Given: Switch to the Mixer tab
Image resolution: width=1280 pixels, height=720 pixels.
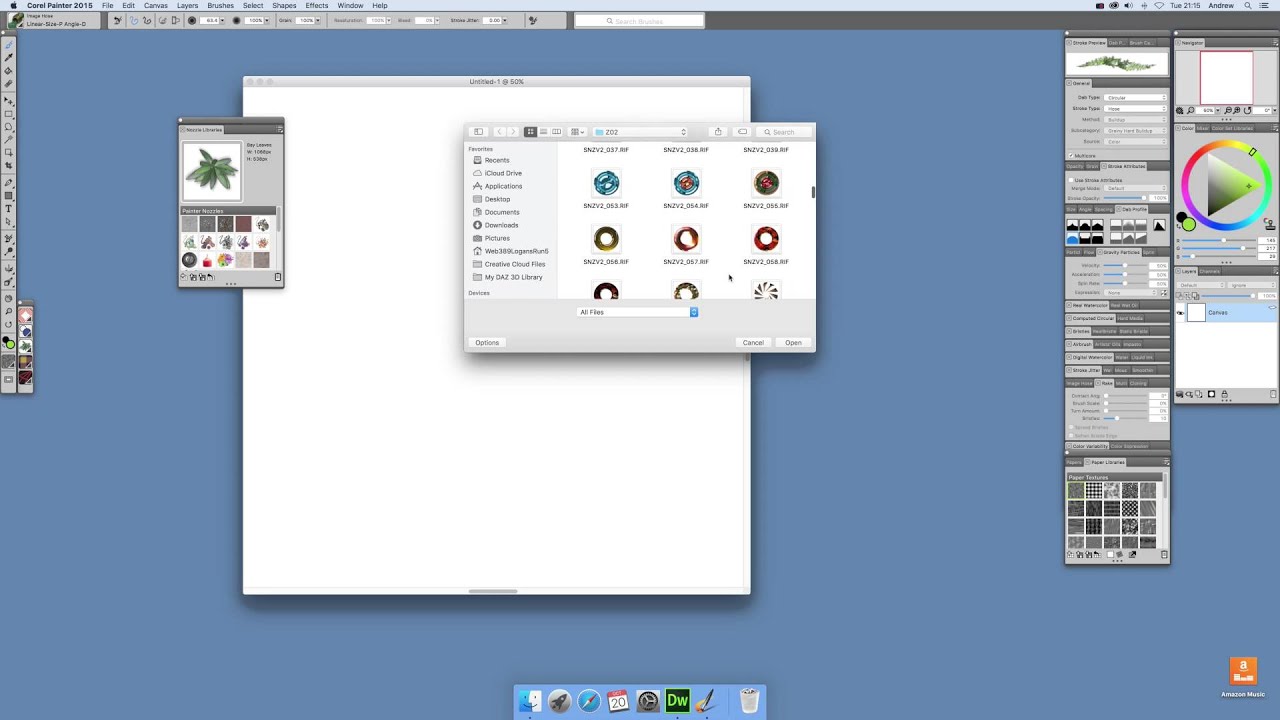Looking at the screenshot, I should coord(1203,128).
